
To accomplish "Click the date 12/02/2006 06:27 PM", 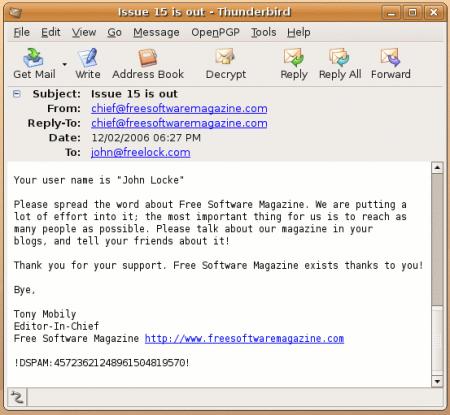I will [x=146, y=138].
